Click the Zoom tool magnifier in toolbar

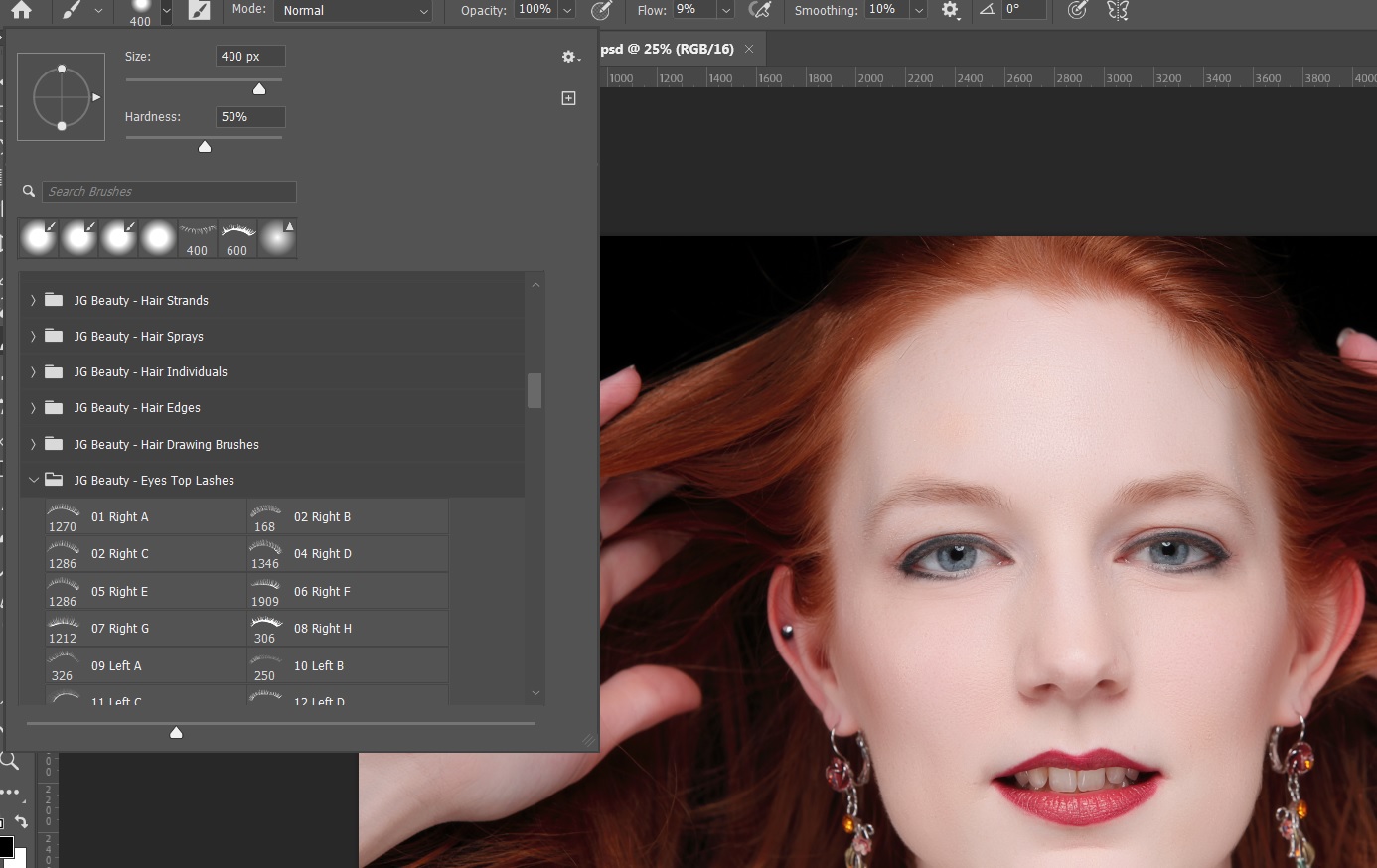pyautogui.click(x=10, y=762)
